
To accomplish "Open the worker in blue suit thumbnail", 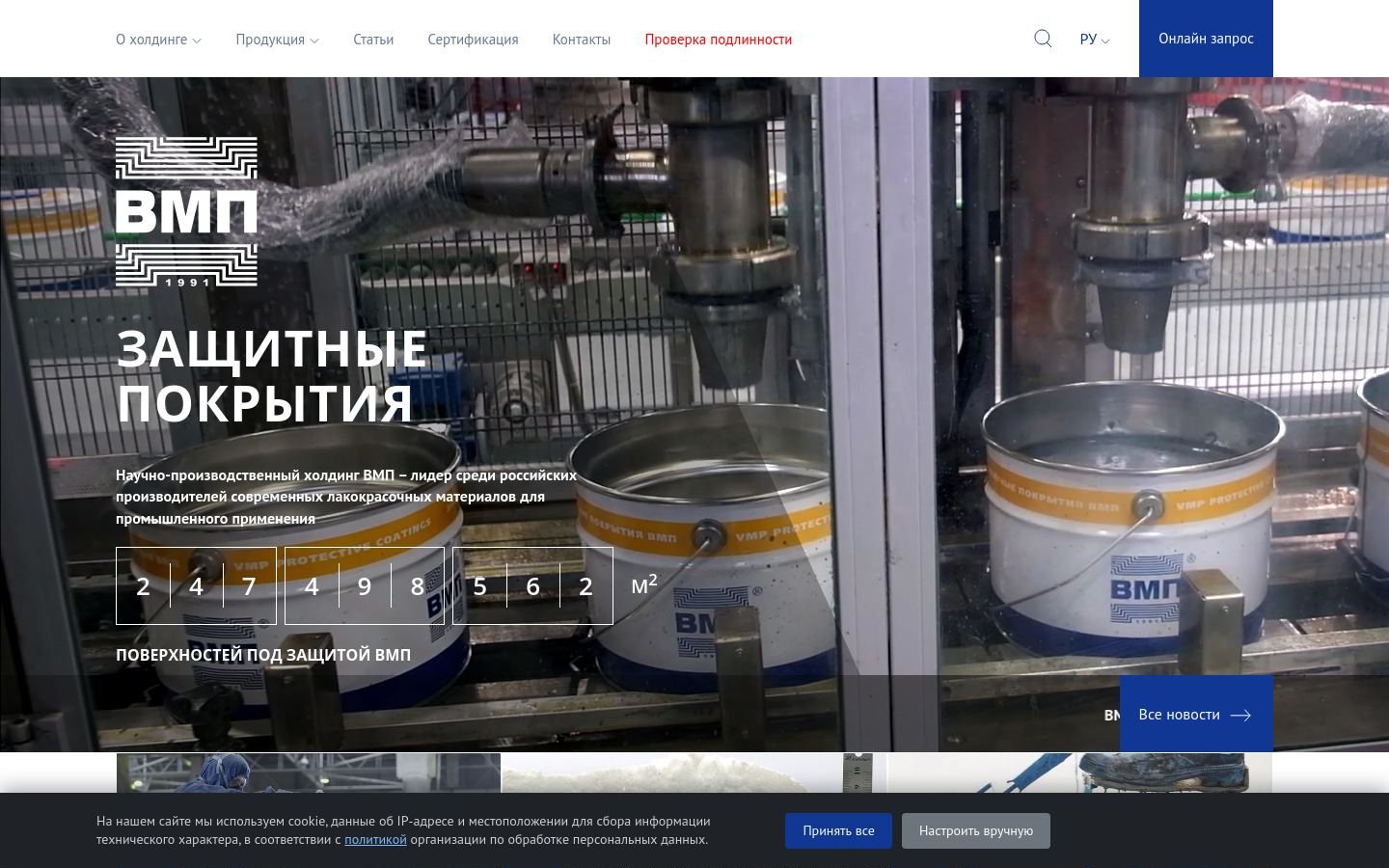I will (309, 773).
